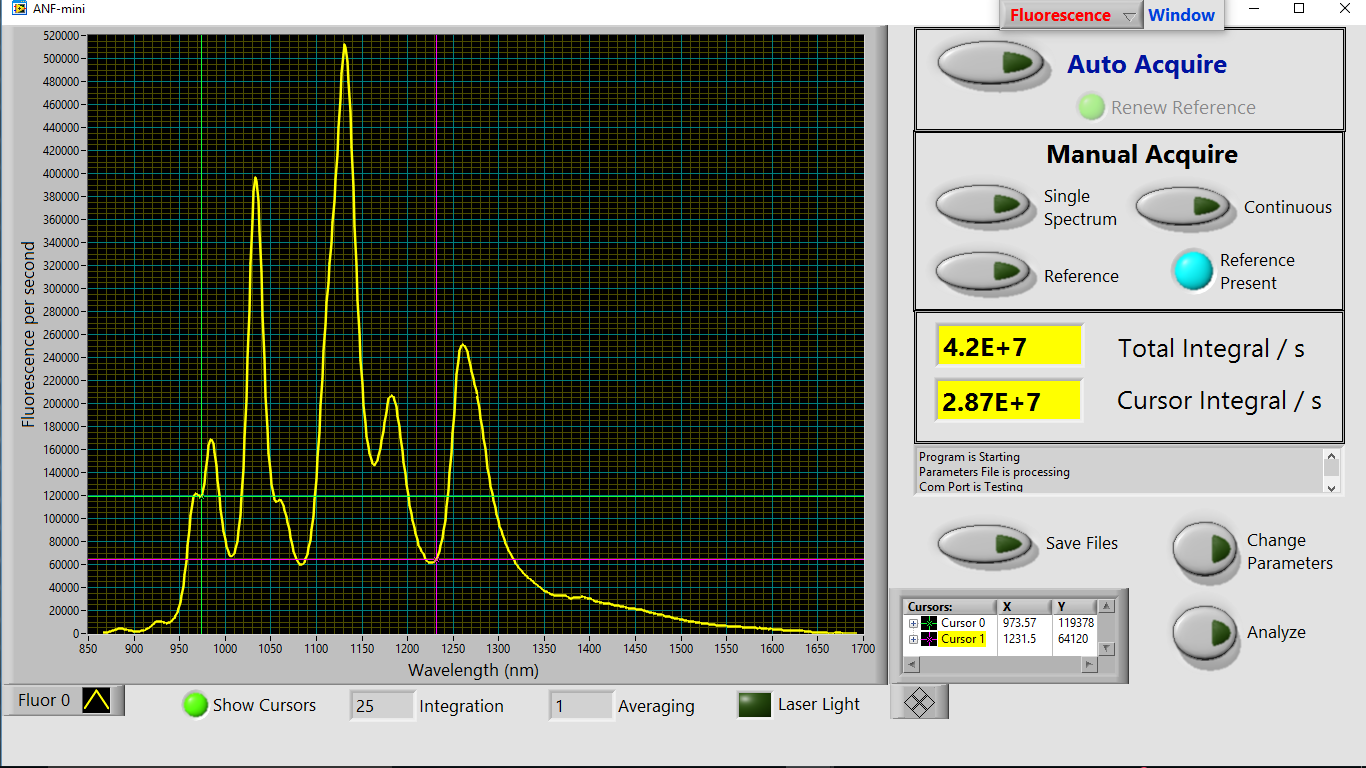Click the cursor table's scroll-up arrow

point(1106,607)
